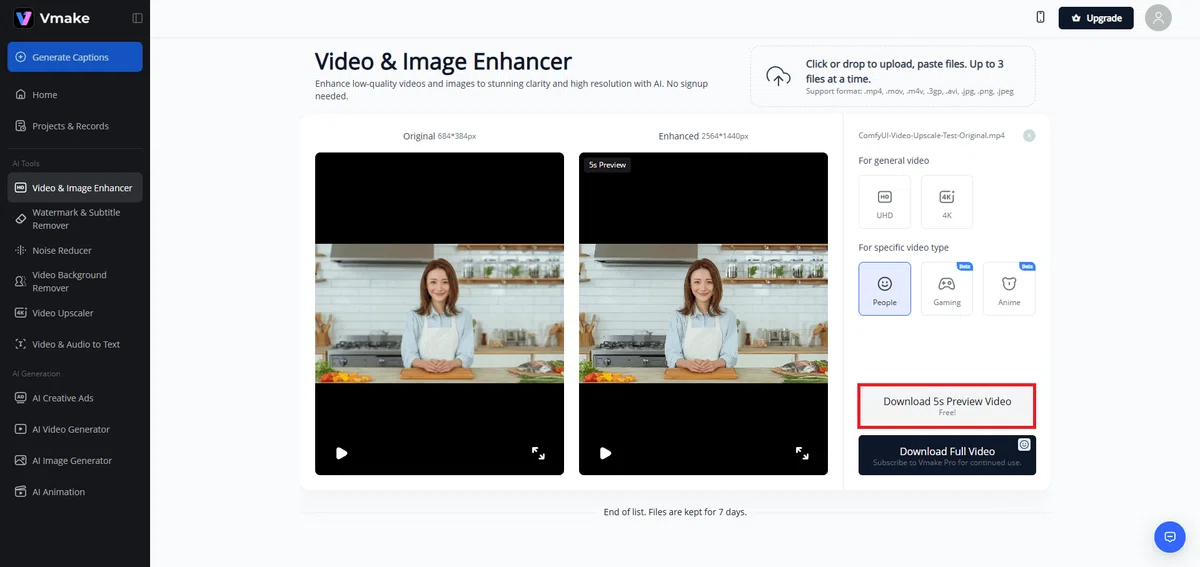
Task: Select the 4K enhancement option
Action: [x=947, y=202]
